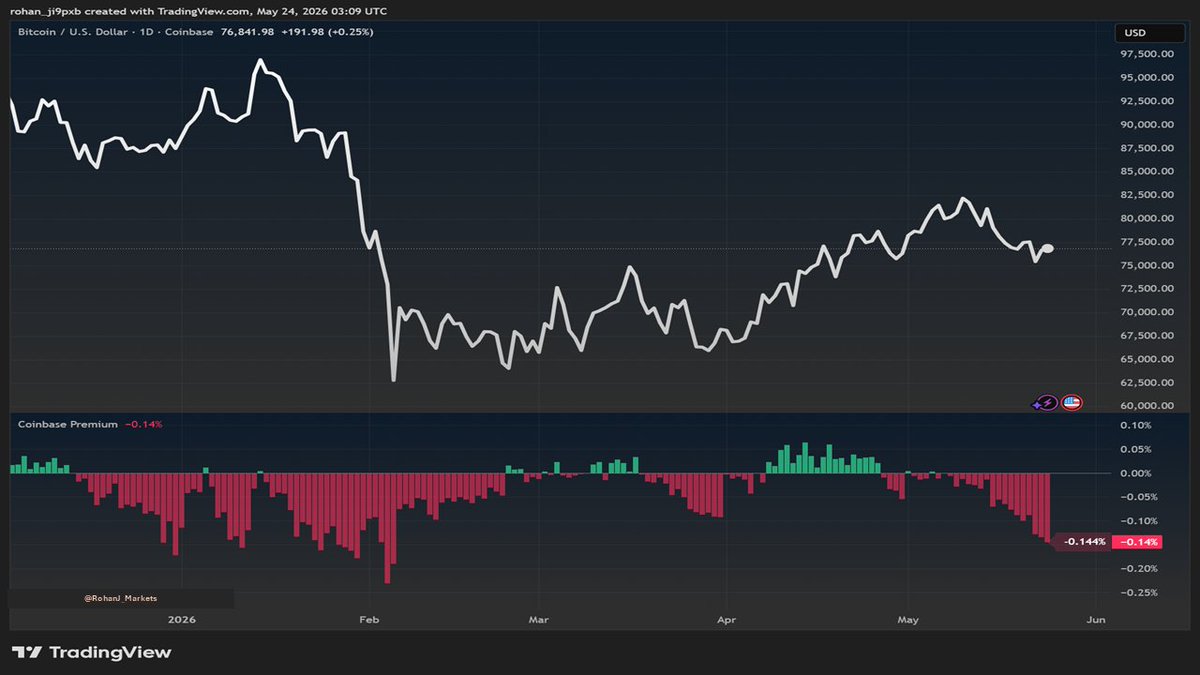This screenshot has width=1200, height=675.
Task: Click the 87,500.00 price scale label
Action: tap(1145, 148)
